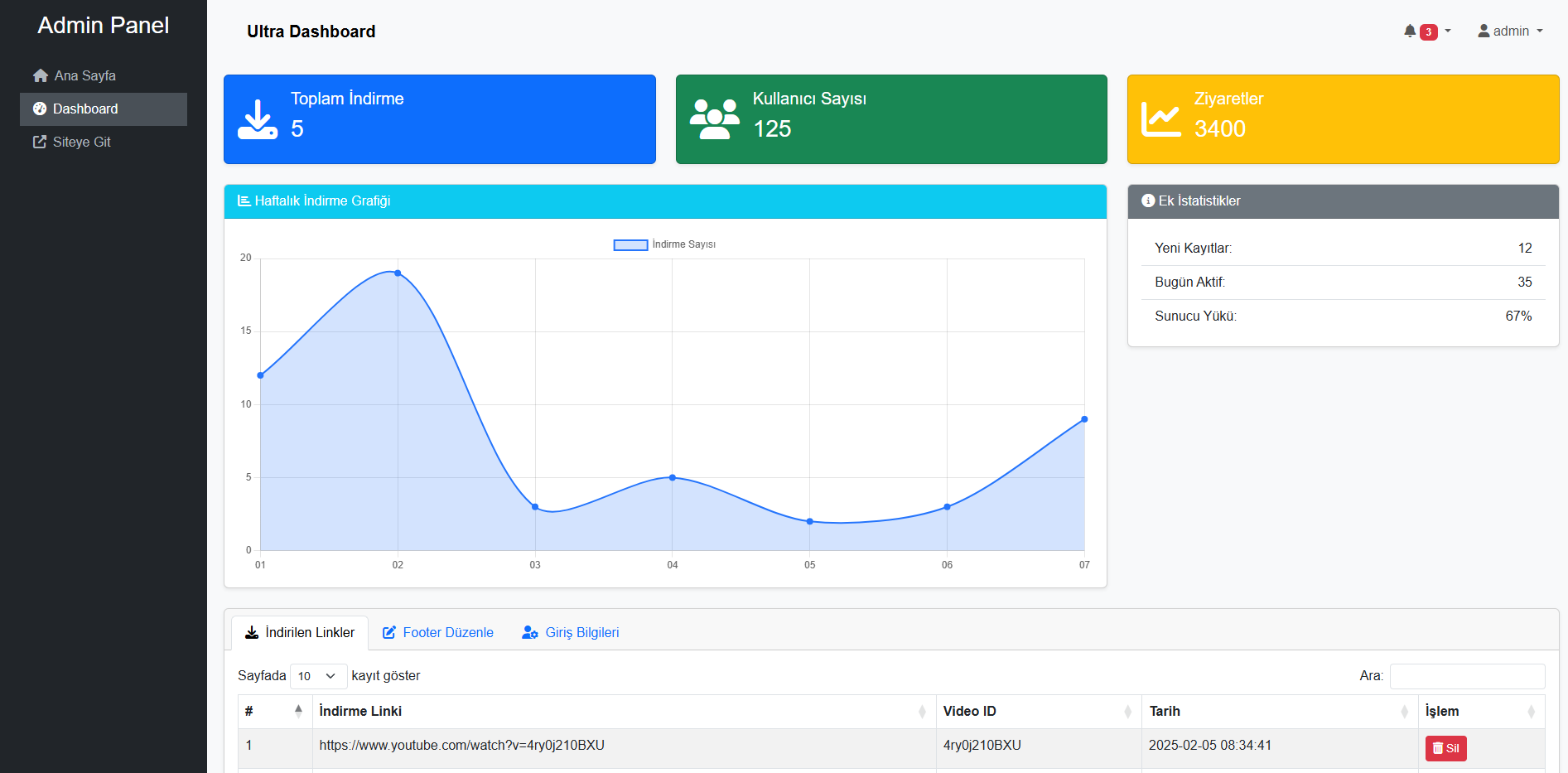This screenshot has width=1568, height=773.
Task: Click the Haftalık İndirme Grafiği header title
Action: click(323, 200)
